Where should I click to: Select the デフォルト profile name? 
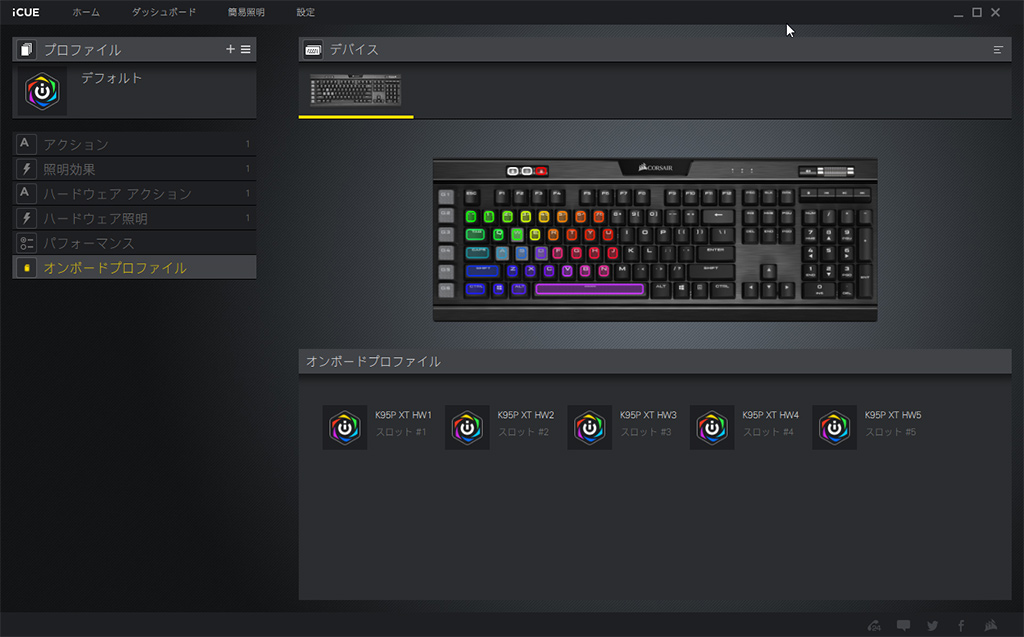[x=111, y=78]
